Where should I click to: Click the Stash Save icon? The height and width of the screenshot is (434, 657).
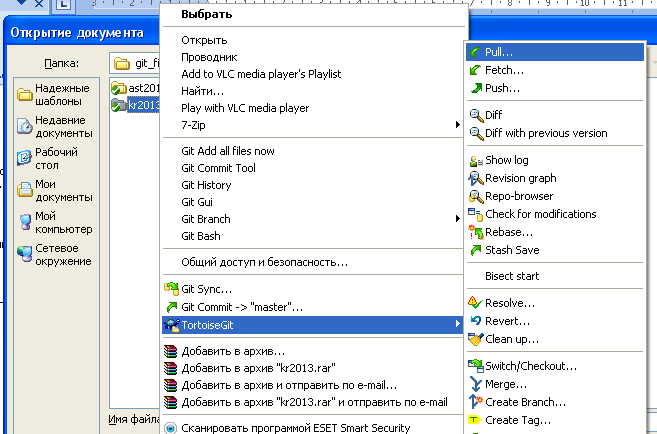(476, 251)
